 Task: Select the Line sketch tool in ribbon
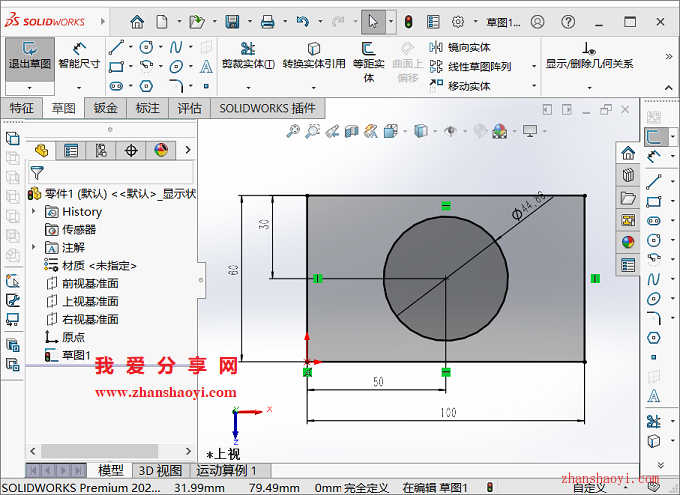click(x=116, y=47)
